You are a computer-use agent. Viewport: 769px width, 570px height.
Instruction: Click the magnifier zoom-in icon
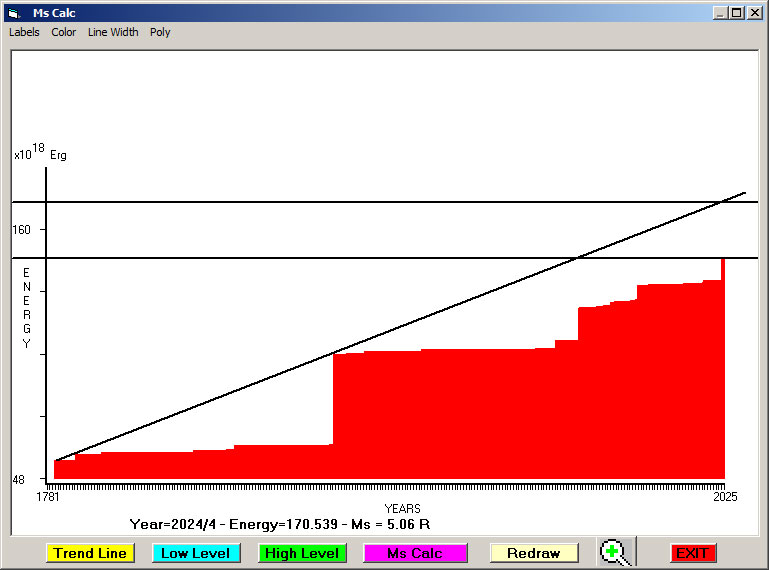(615, 552)
